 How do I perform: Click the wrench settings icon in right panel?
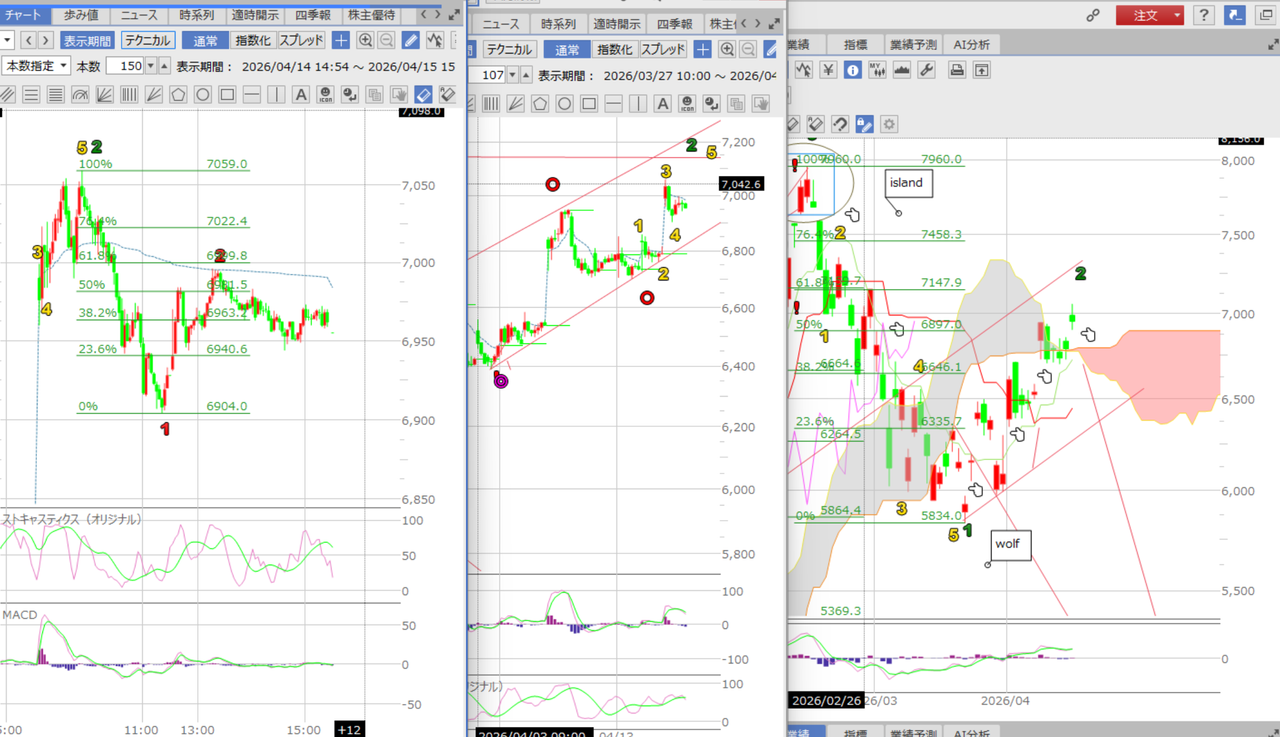[926, 70]
